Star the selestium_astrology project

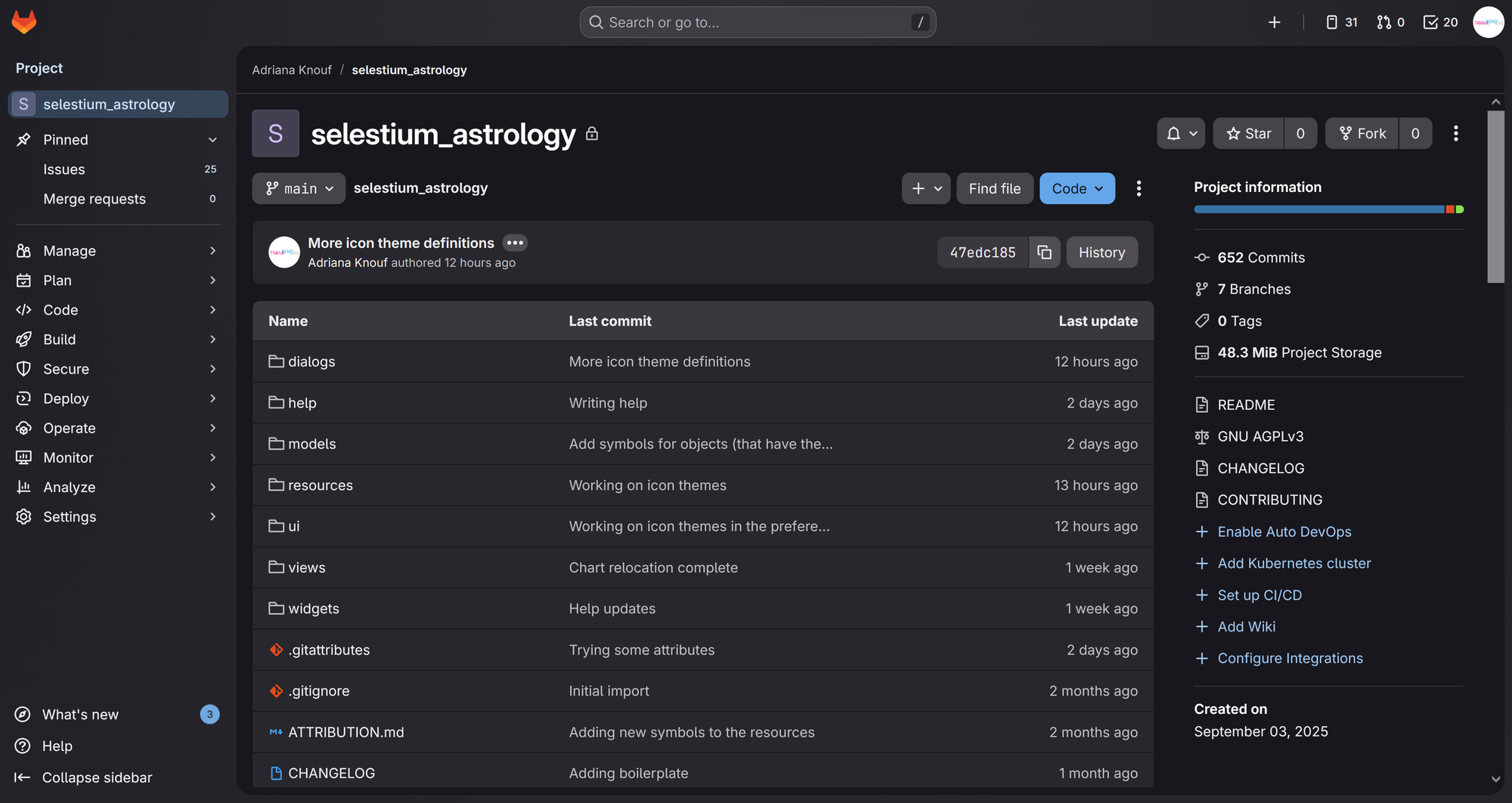[1248, 134]
